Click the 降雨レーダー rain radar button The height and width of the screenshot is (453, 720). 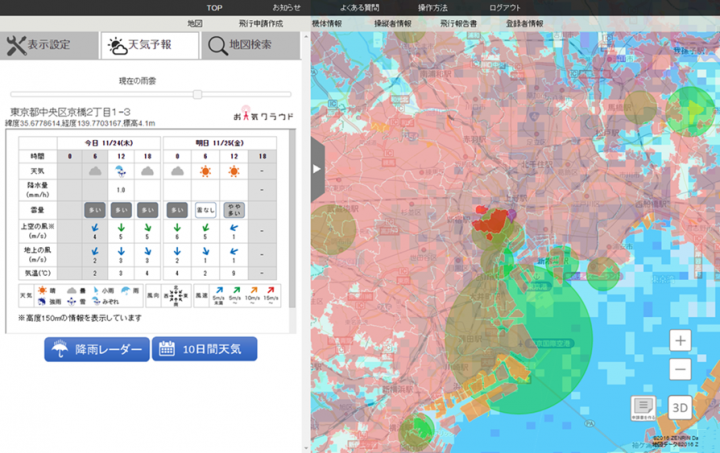pos(96,349)
